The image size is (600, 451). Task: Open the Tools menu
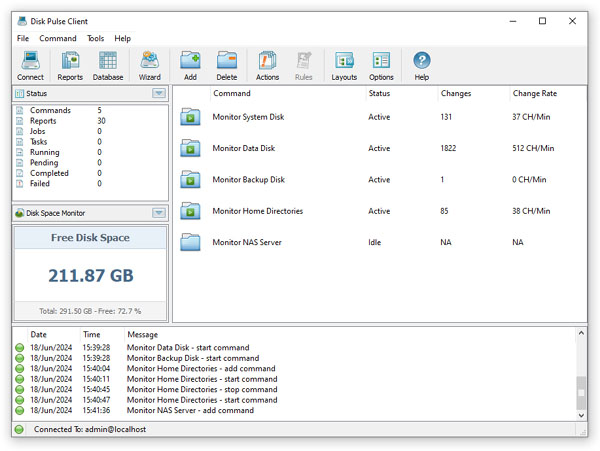(95, 39)
